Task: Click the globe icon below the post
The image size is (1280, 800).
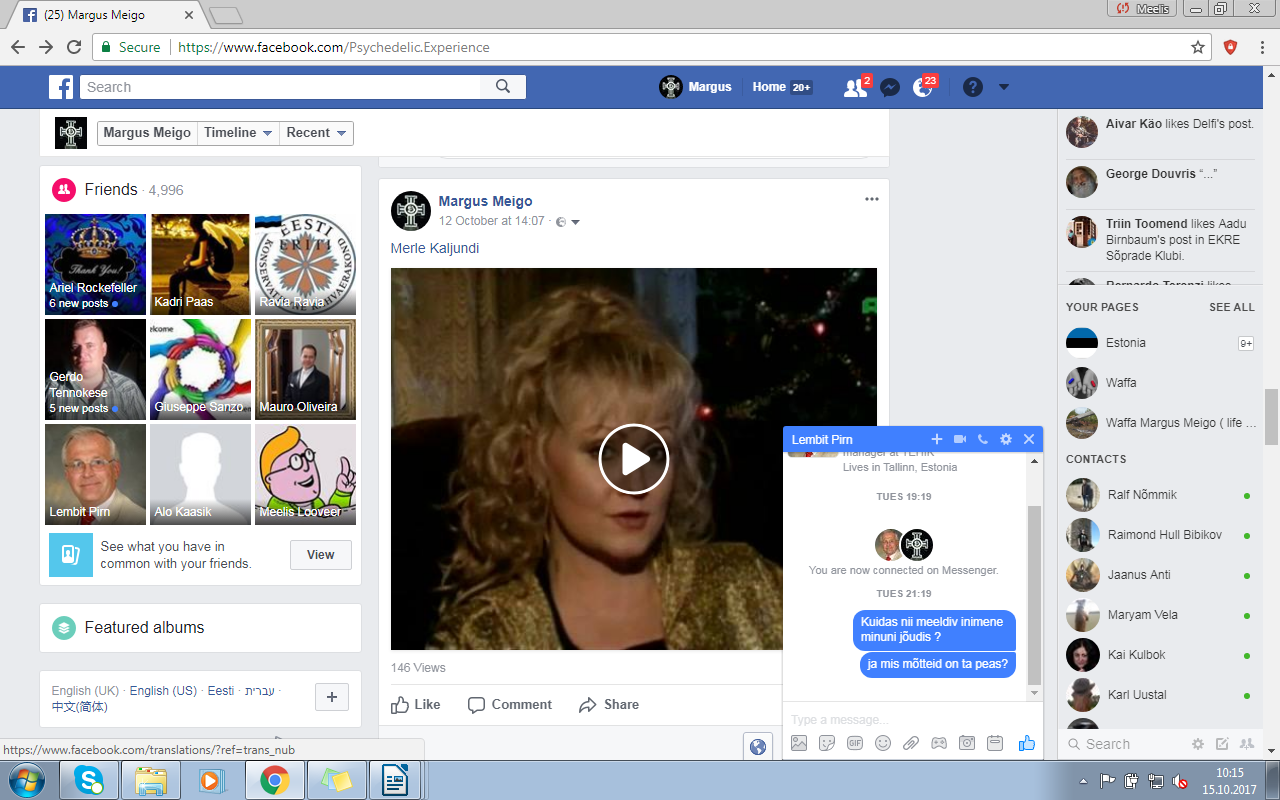Action: (x=758, y=746)
